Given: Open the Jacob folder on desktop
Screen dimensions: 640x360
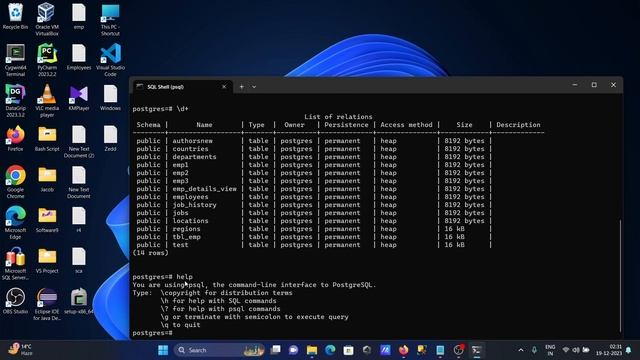Looking at the screenshot, I should [x=47, y=180].
